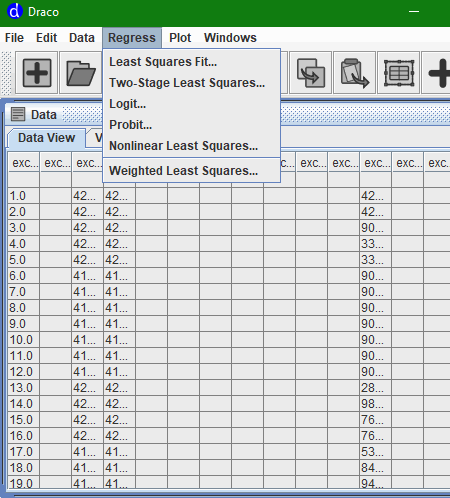
Task: Open a file with the folder icon
Action: tap(80, 73)
